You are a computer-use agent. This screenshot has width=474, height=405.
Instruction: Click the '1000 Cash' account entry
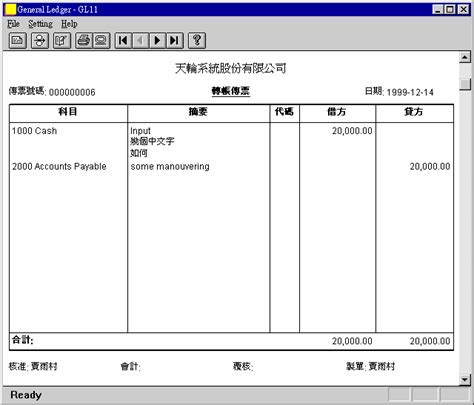(x=35, y=131)
